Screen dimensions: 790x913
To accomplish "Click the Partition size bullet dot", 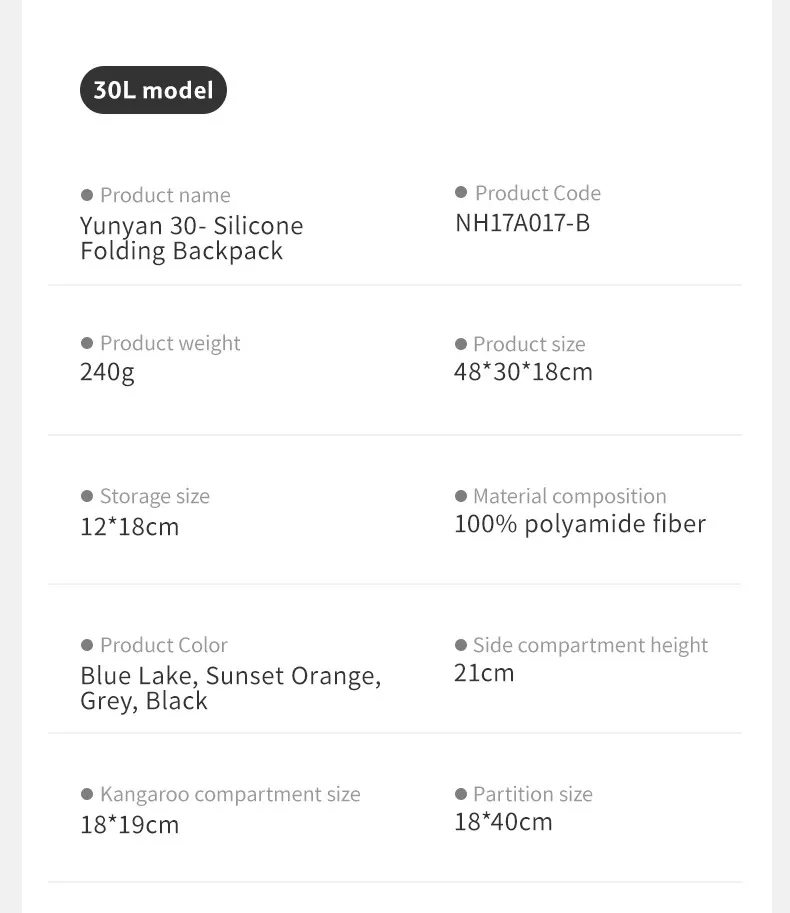I will click(461, 794).
